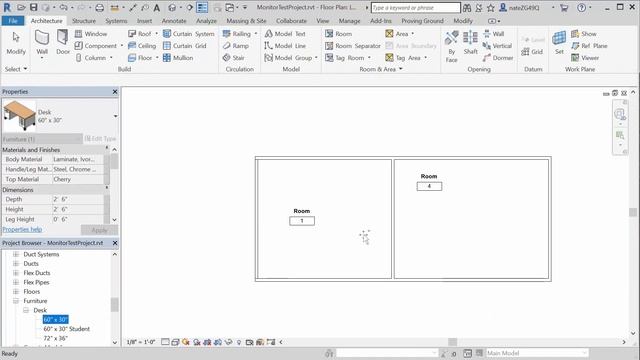Open the Room & Area panel dropdown

point(381,69)
